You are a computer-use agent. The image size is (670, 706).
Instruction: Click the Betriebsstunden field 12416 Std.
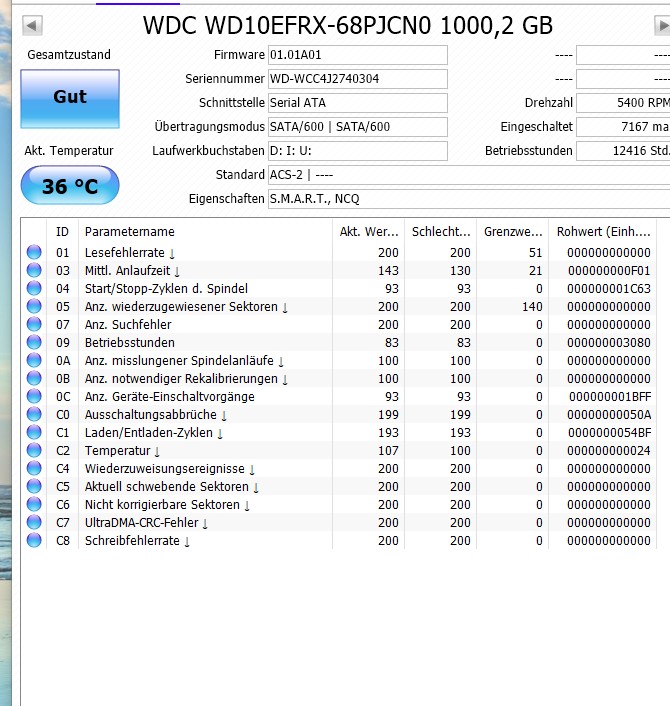[x=623, y=150]
